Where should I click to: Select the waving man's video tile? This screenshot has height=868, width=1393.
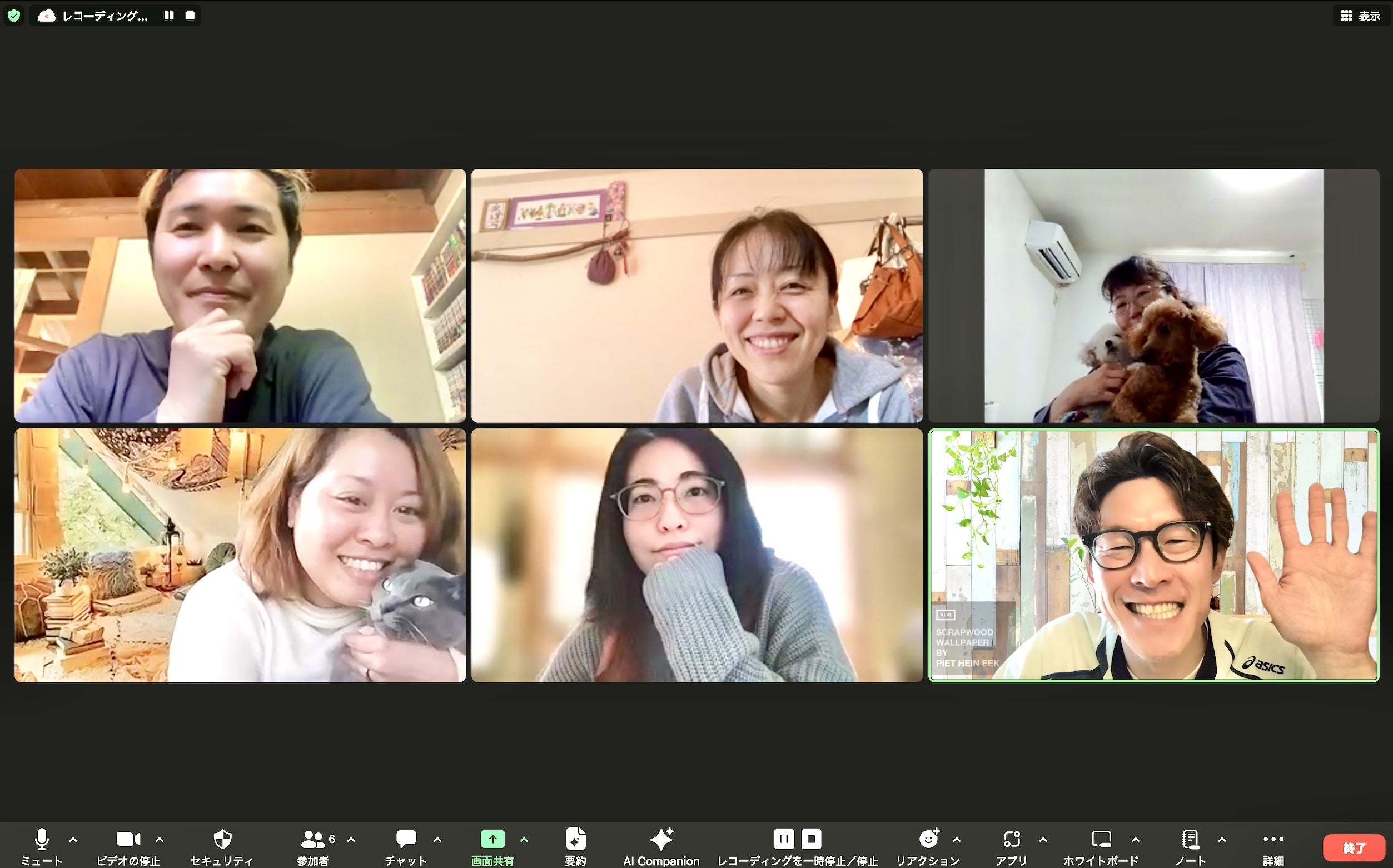click(x=1153, y=555)
